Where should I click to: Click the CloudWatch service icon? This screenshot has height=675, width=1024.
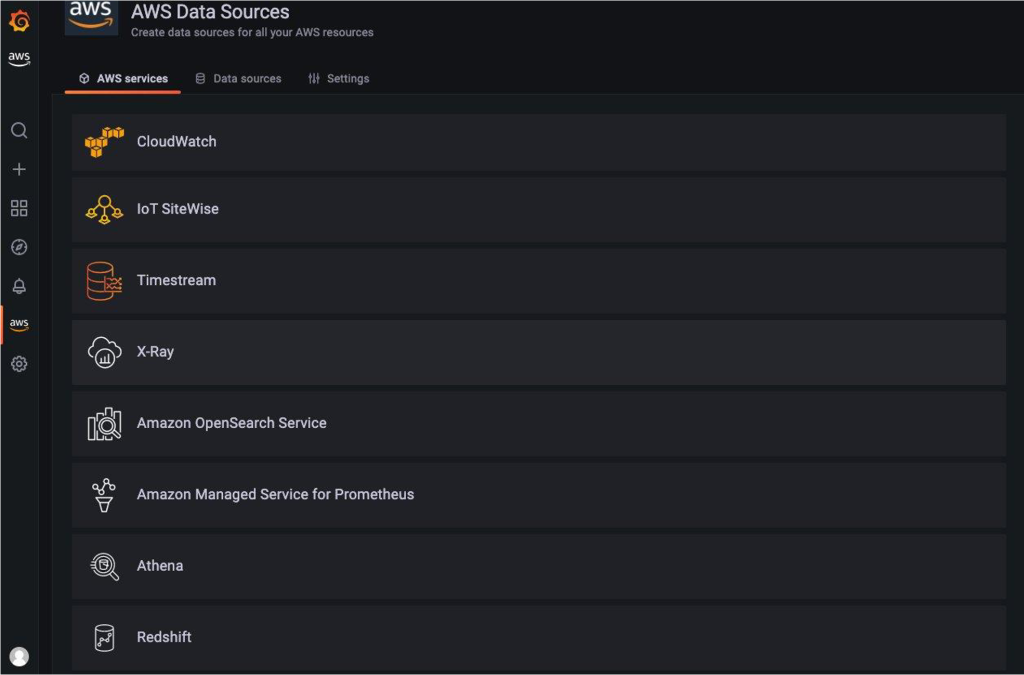click(104, 142)
